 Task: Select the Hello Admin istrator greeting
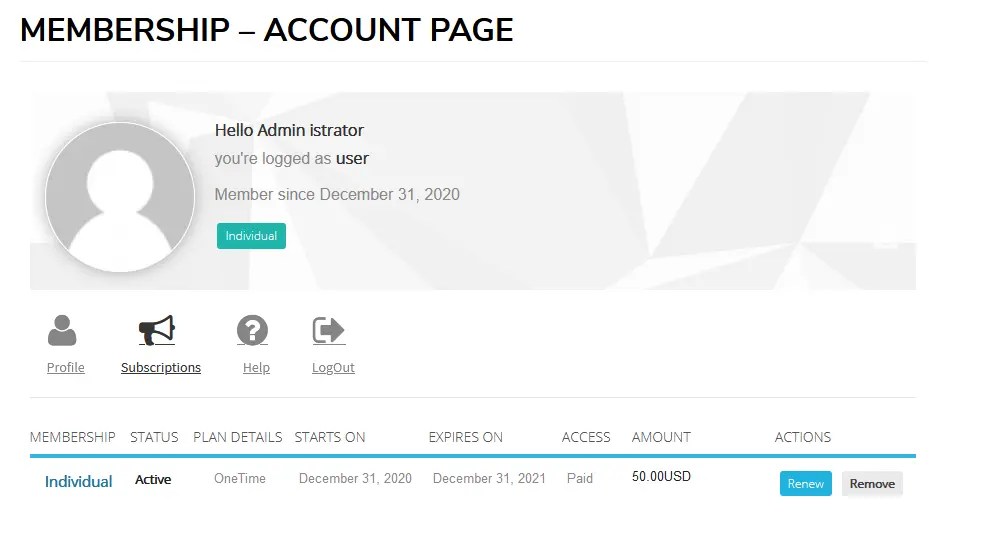pyautogui.click(x=289, y=130)
